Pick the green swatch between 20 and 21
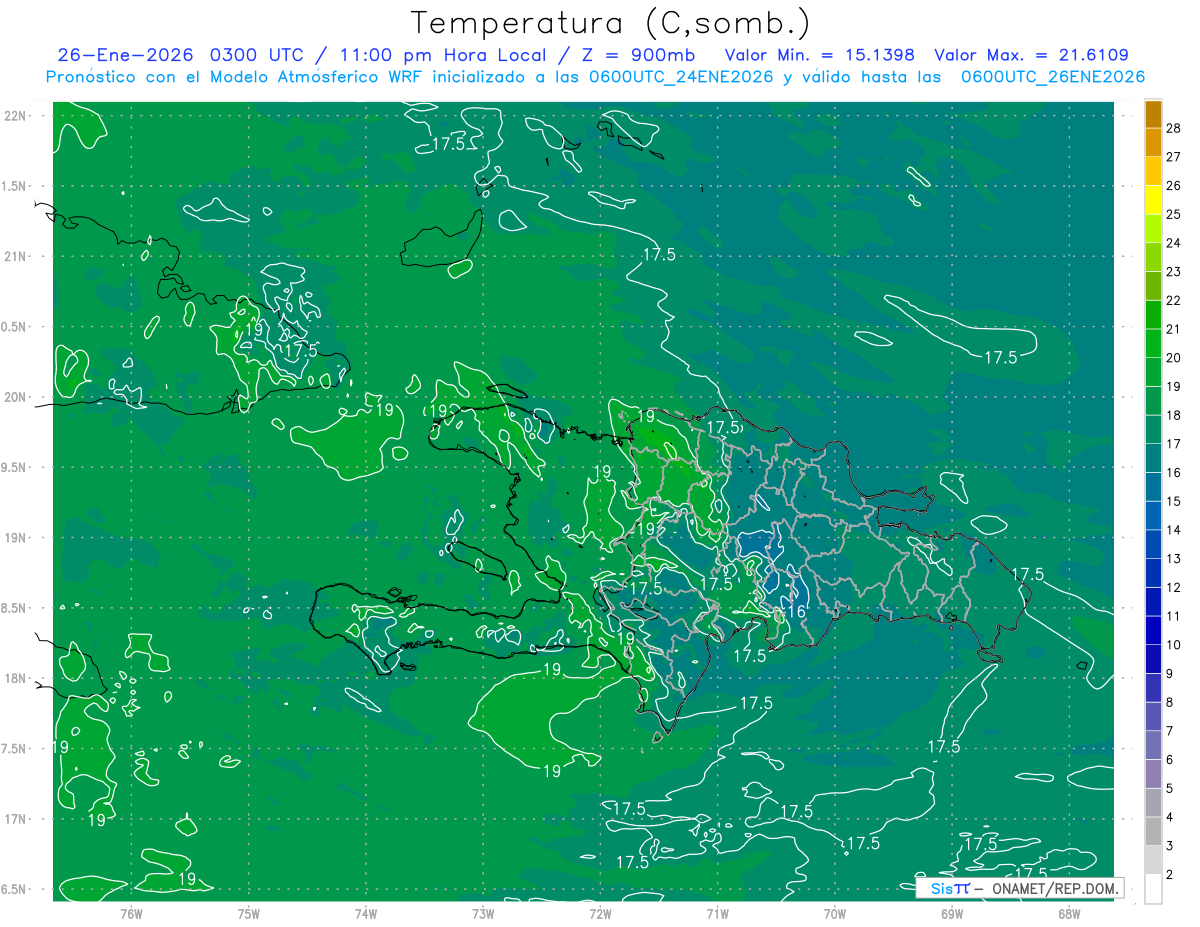The width and height of the screenshot is (1200, 927). point(1153,343)
